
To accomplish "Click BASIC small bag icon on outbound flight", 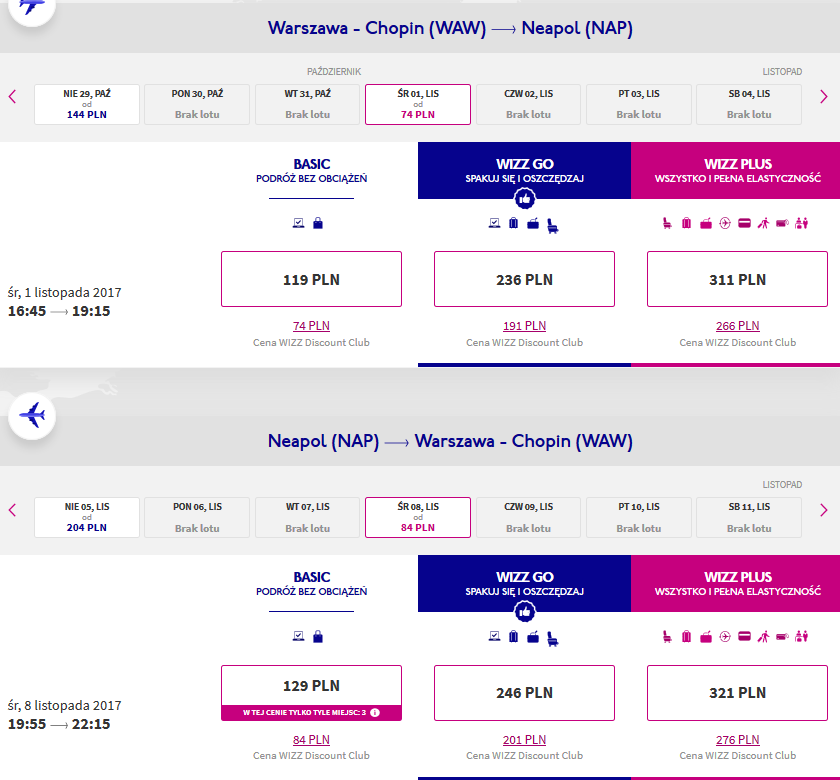I will pyautogui.click(x=318, y=223).
